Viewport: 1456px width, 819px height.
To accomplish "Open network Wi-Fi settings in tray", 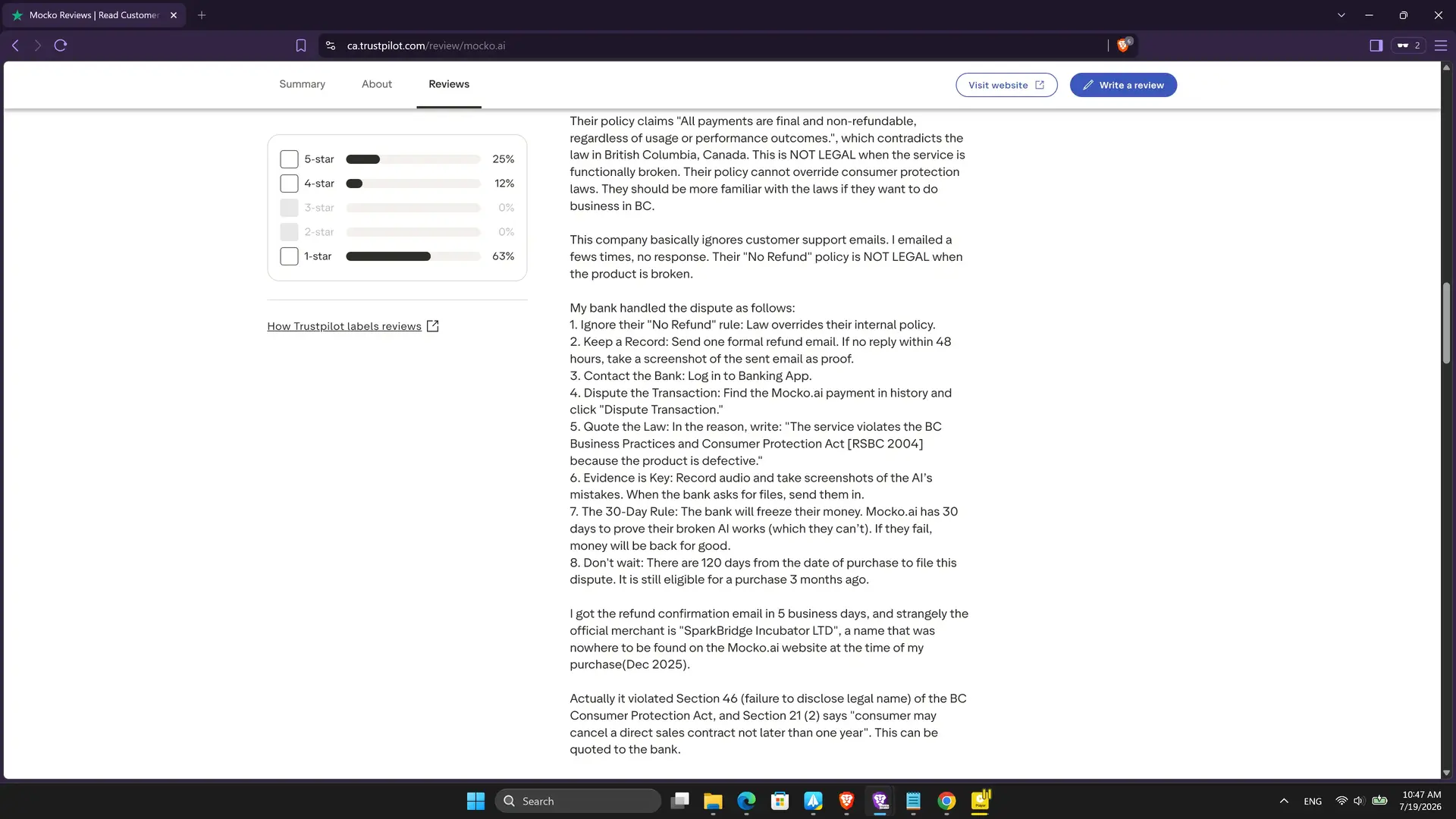I will 1341,801.
